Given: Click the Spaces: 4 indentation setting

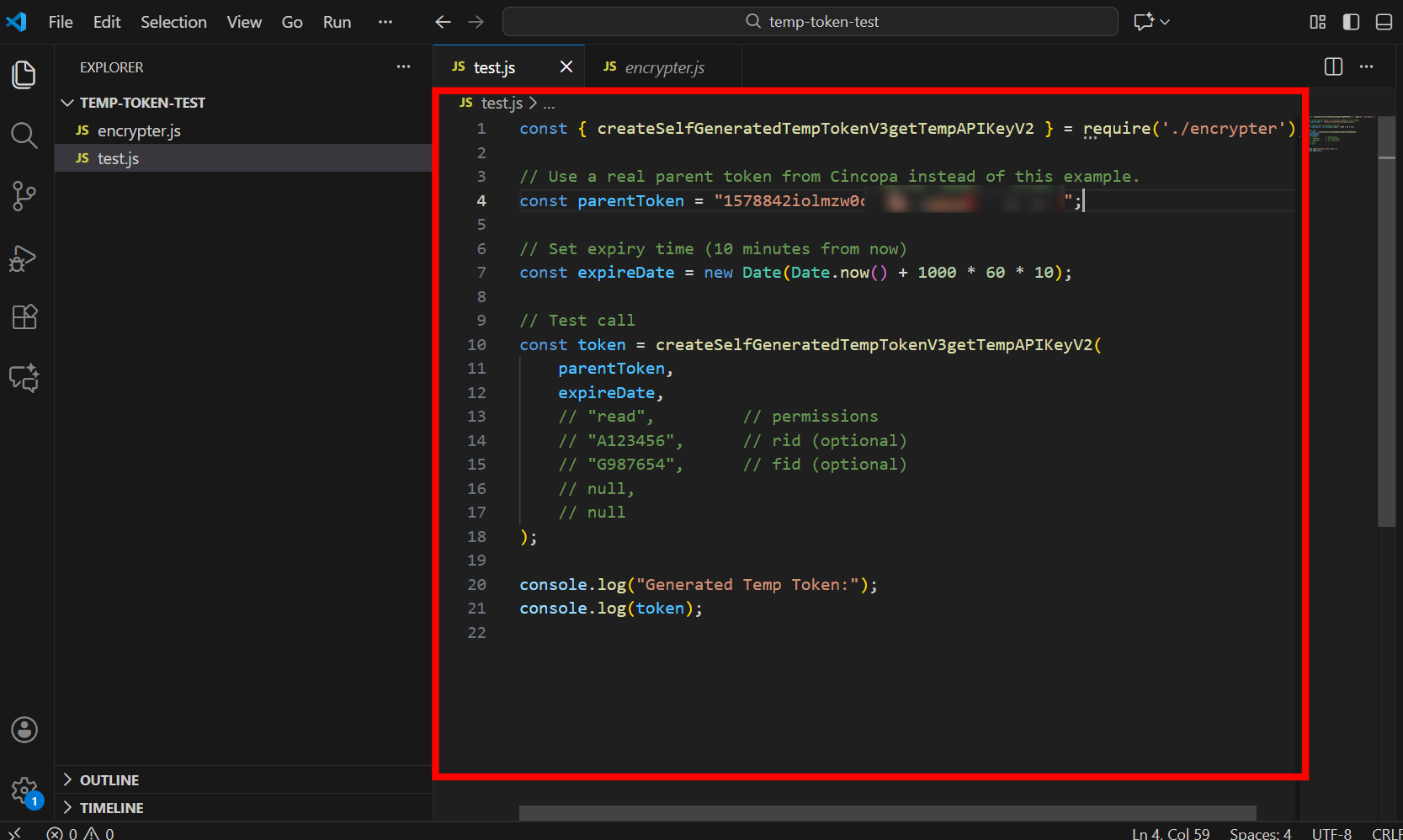Looking at the screenshot, I should 1260,833.
